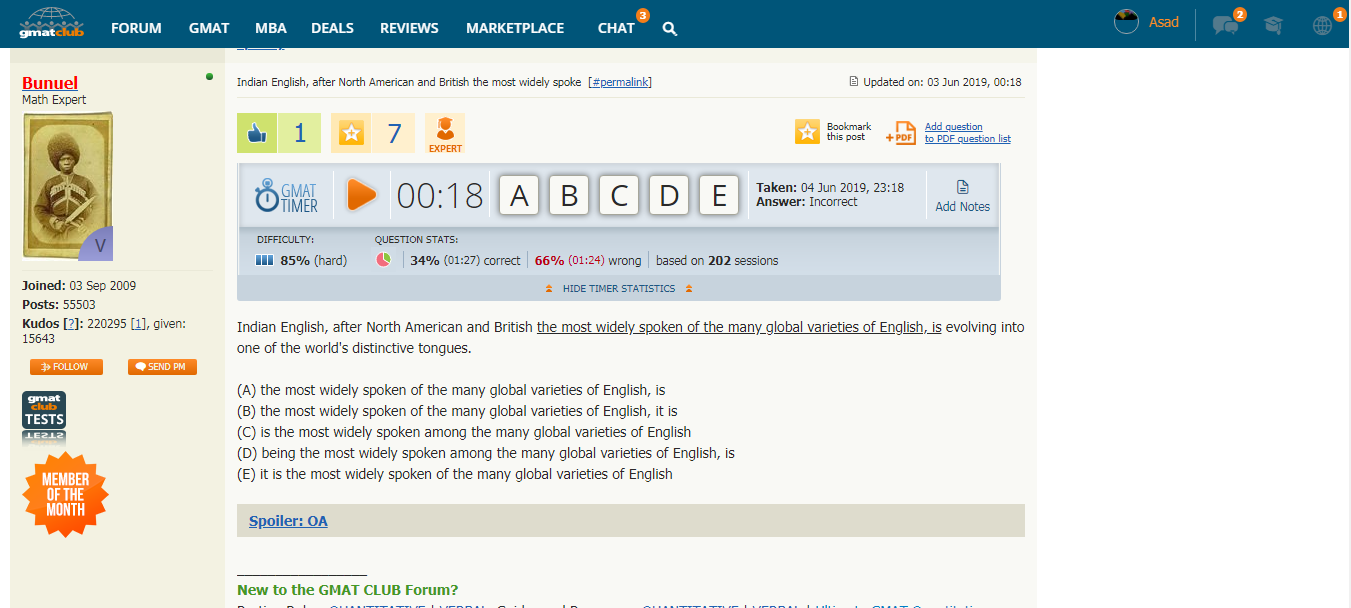The width and height of the screenshot is (1351, 608).
Task: Expand the Spoiler: OA section
Action: pos(288,521)
